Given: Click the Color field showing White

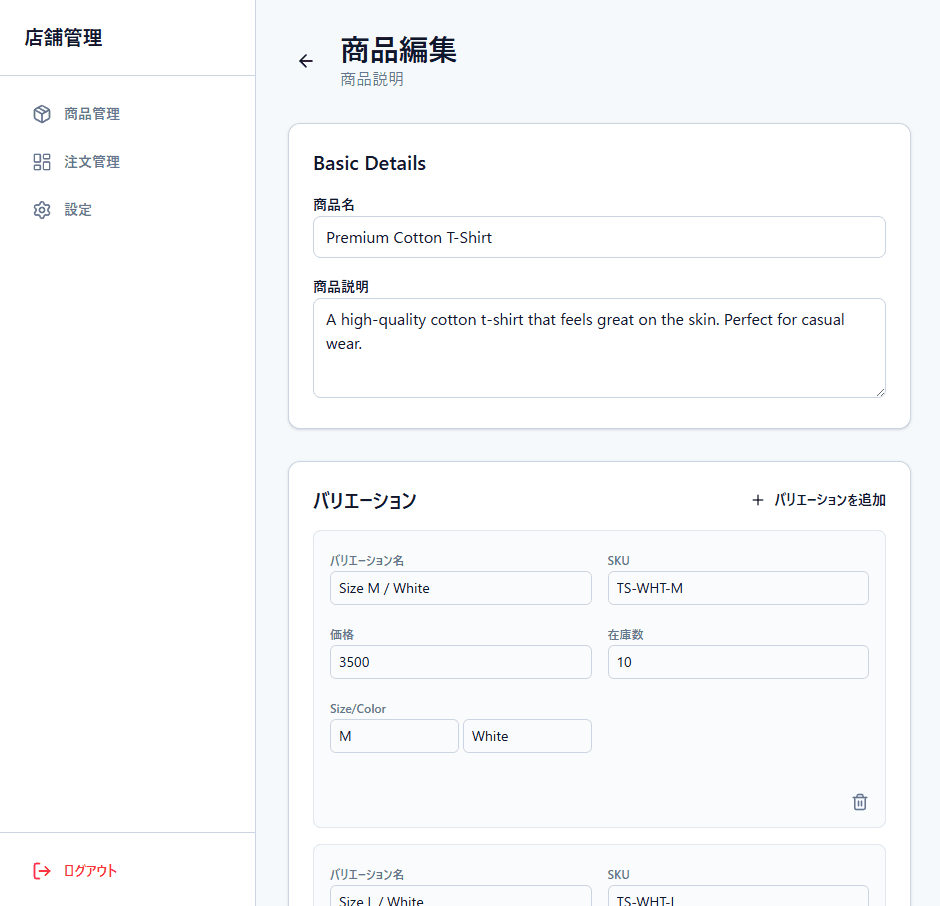Looking at the screenshot, I should pos(527,736).
